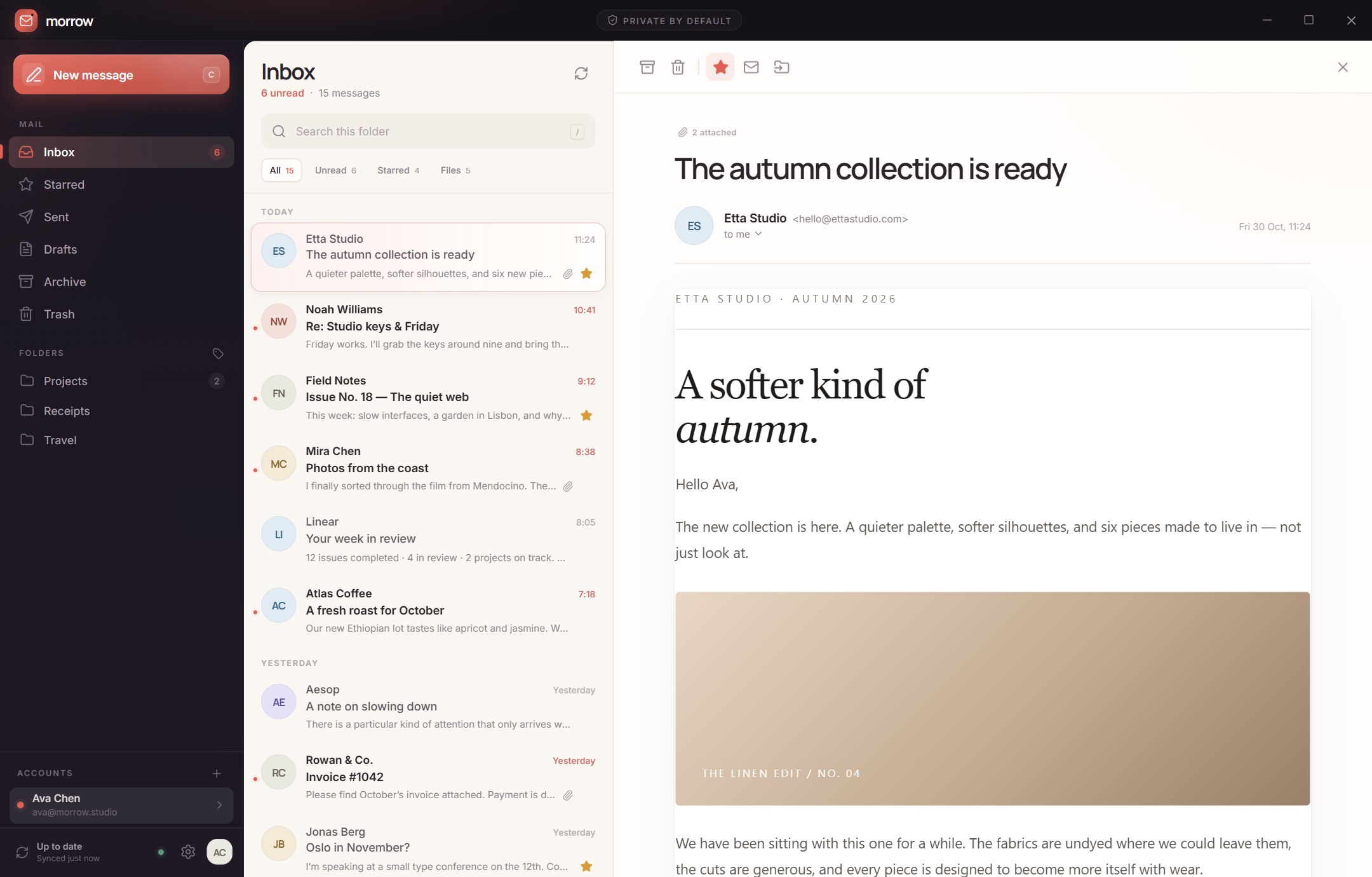The width and height of the screenshot is (1372, 877).
Task: Click the Private by Default badge
Action: pos(669,20)
